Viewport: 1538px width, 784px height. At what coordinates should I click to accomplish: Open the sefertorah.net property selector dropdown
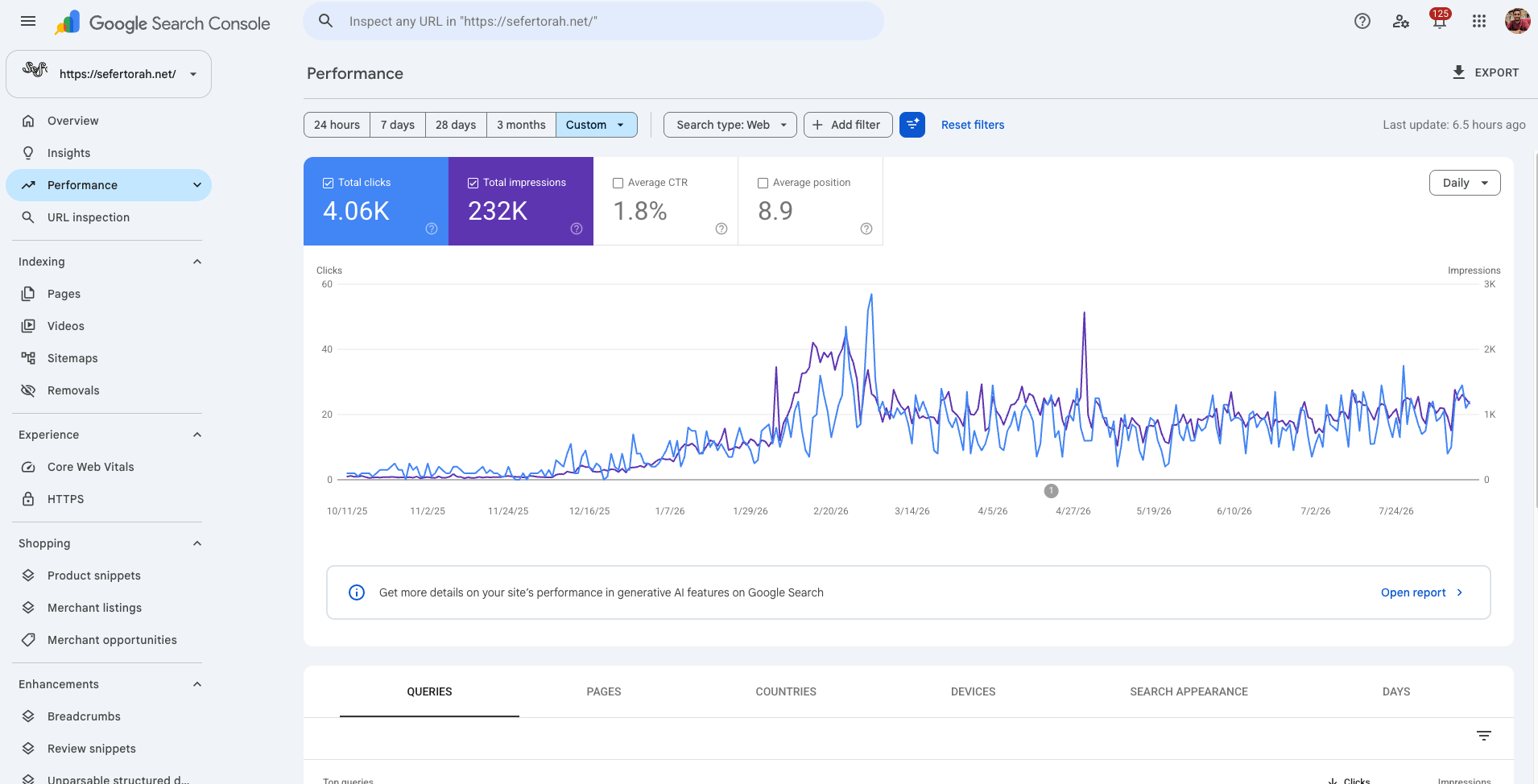tap(109, 74)
